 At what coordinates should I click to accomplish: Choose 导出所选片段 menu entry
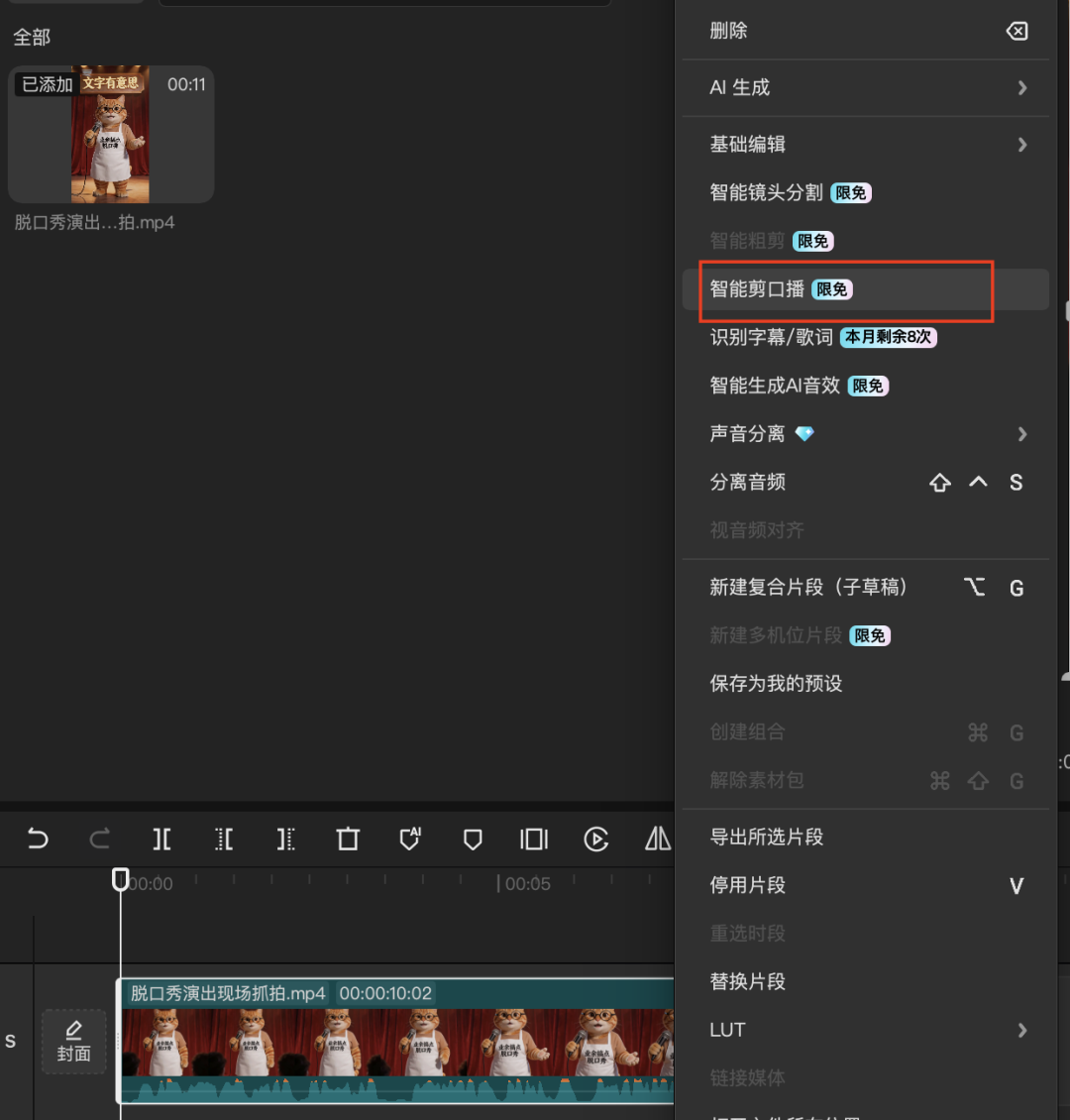point(865,838)
